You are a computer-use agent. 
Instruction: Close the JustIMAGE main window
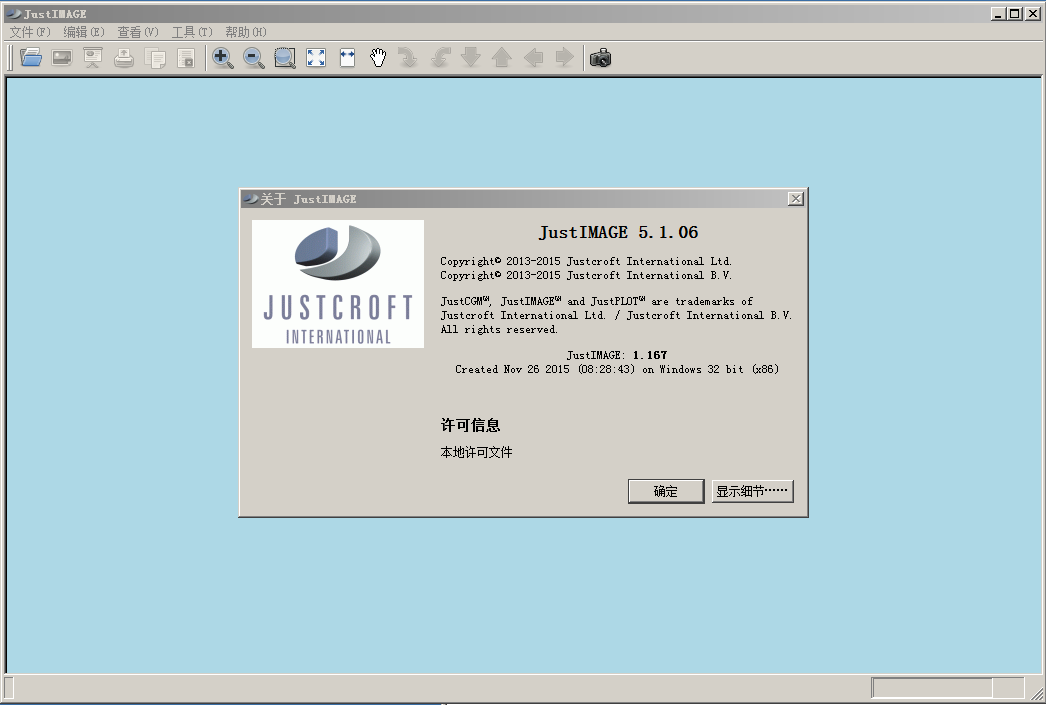(1033, 13)
